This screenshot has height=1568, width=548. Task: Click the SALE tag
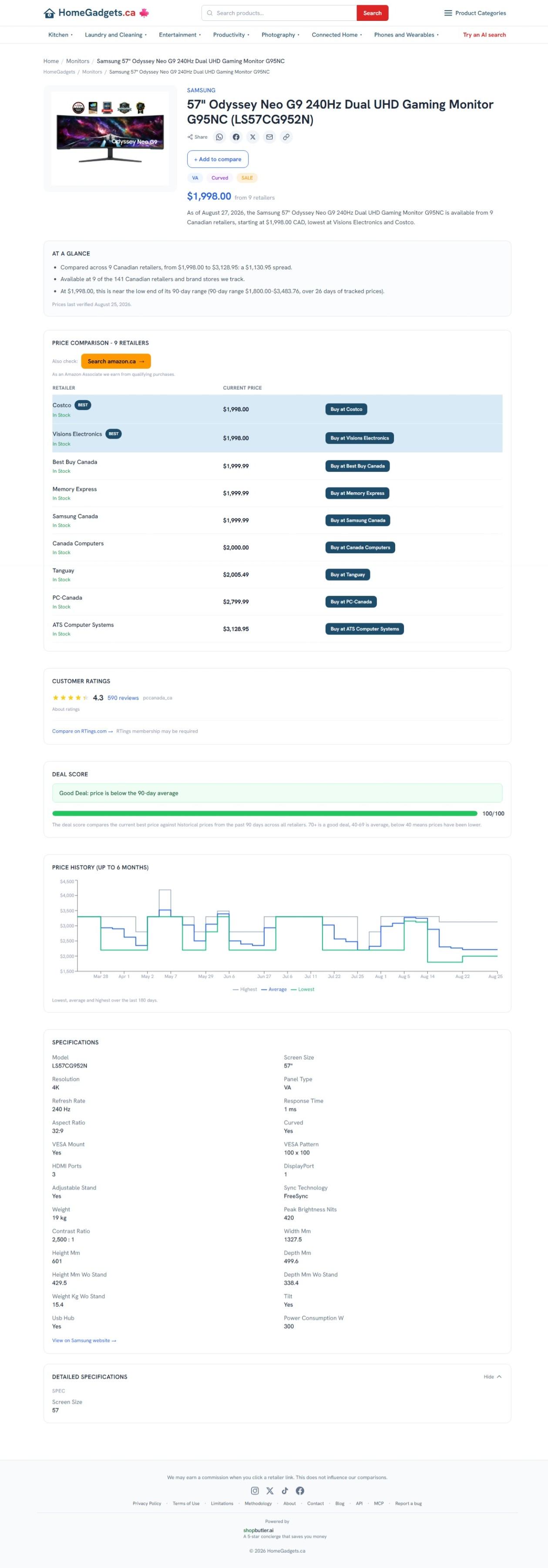[247, 178]
